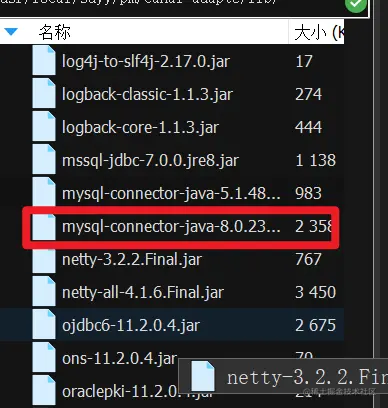Click the file icon beside logback-classic-1.1.3.jar

pyautogui.click(x=44, y=93)
